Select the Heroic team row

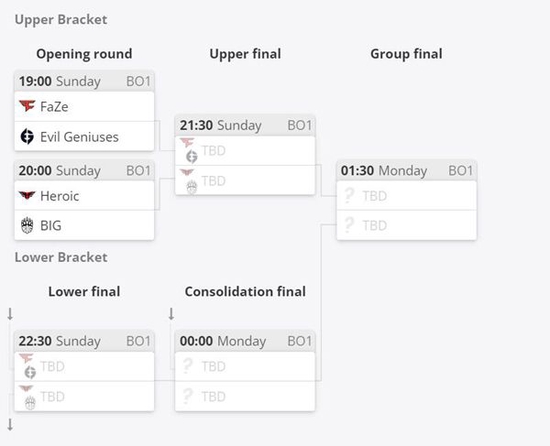84,196
